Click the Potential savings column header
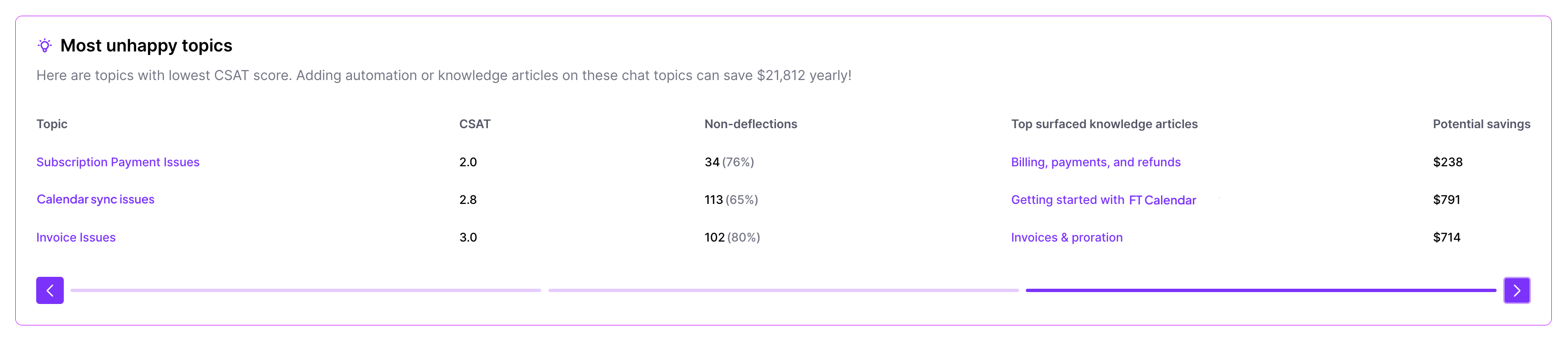The image size is (1568, 344). point(1481,124)
